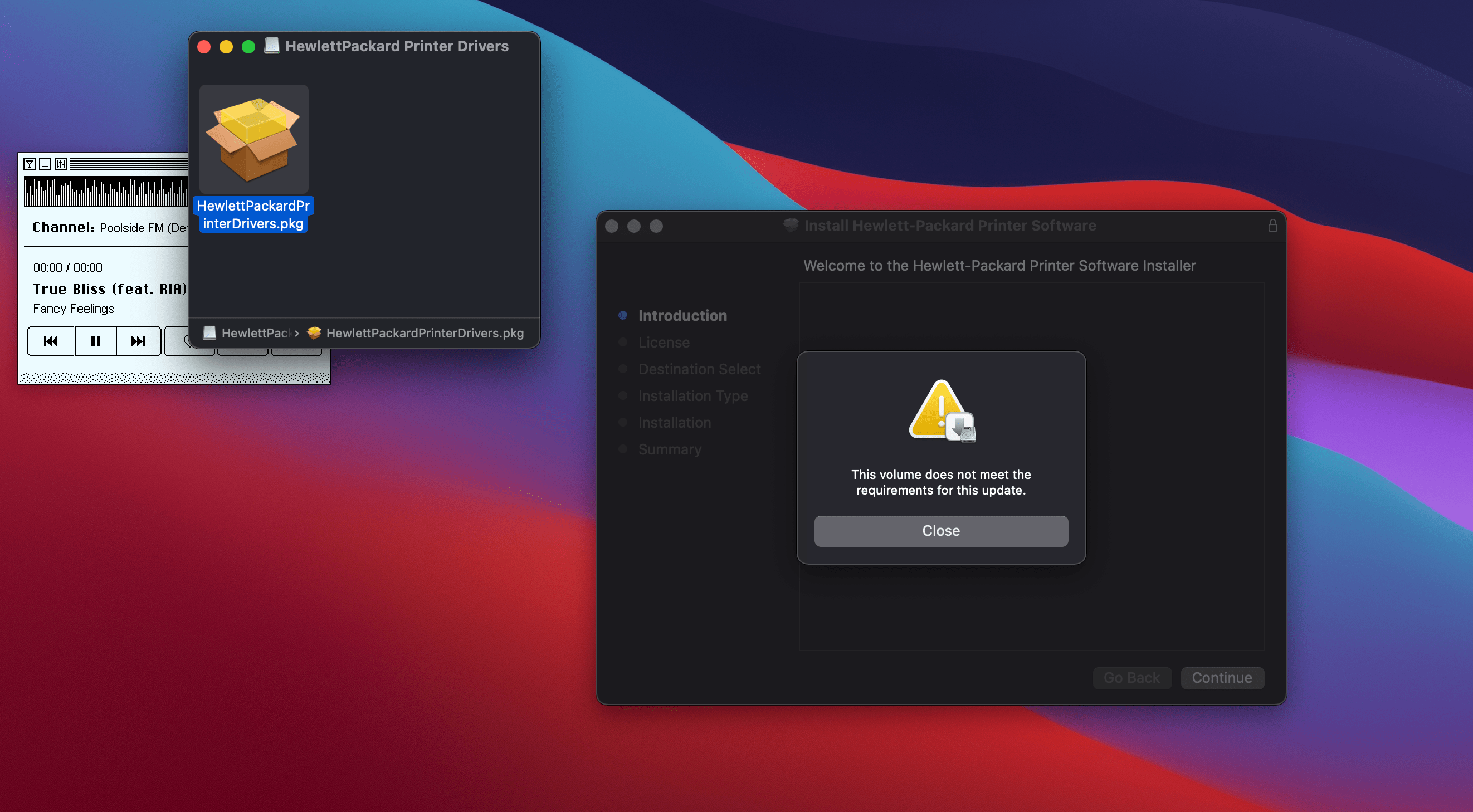Click the cocktail glass icon in Poolside FM

30,164
